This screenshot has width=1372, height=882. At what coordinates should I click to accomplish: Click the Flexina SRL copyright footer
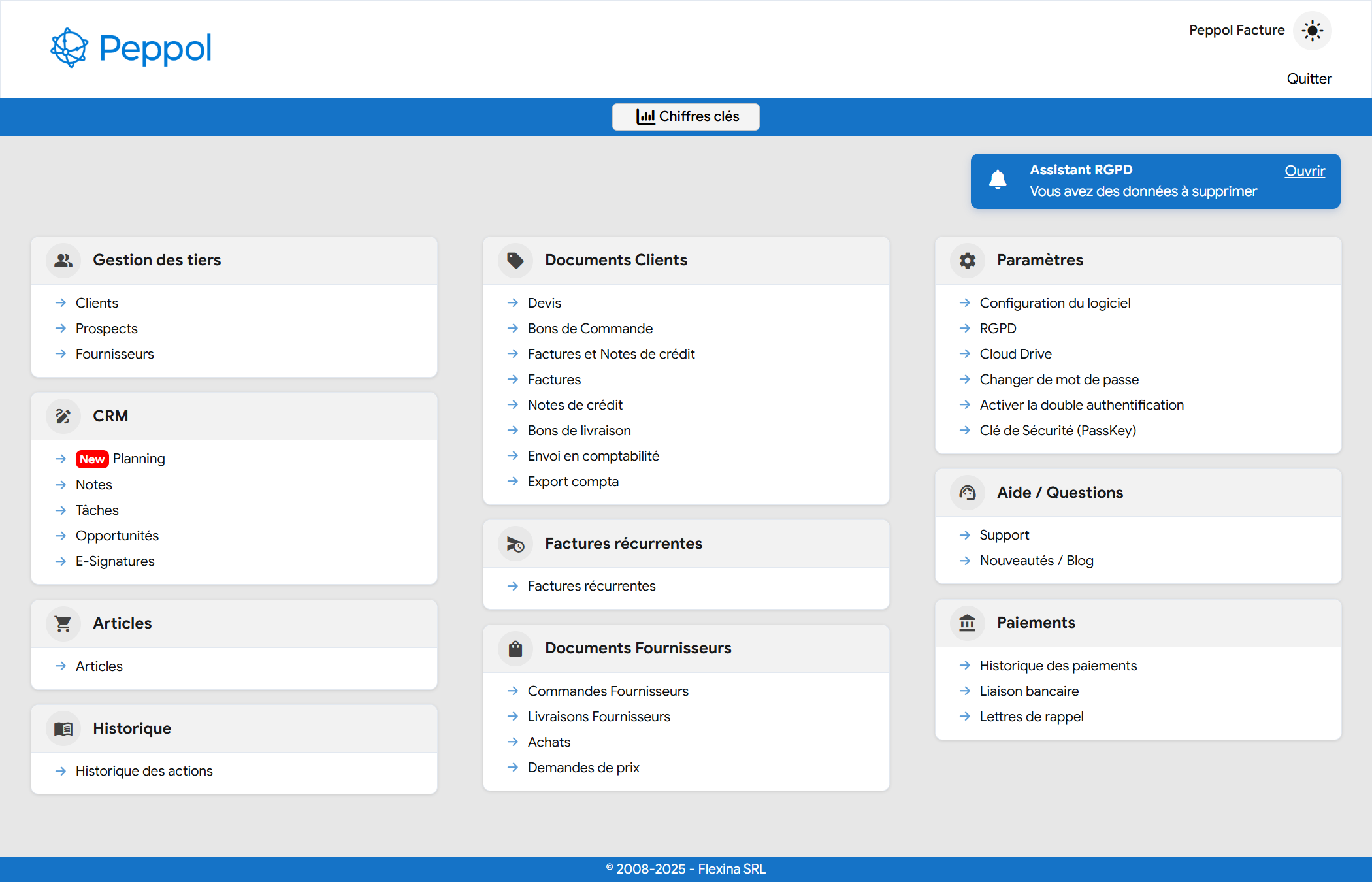686,869
